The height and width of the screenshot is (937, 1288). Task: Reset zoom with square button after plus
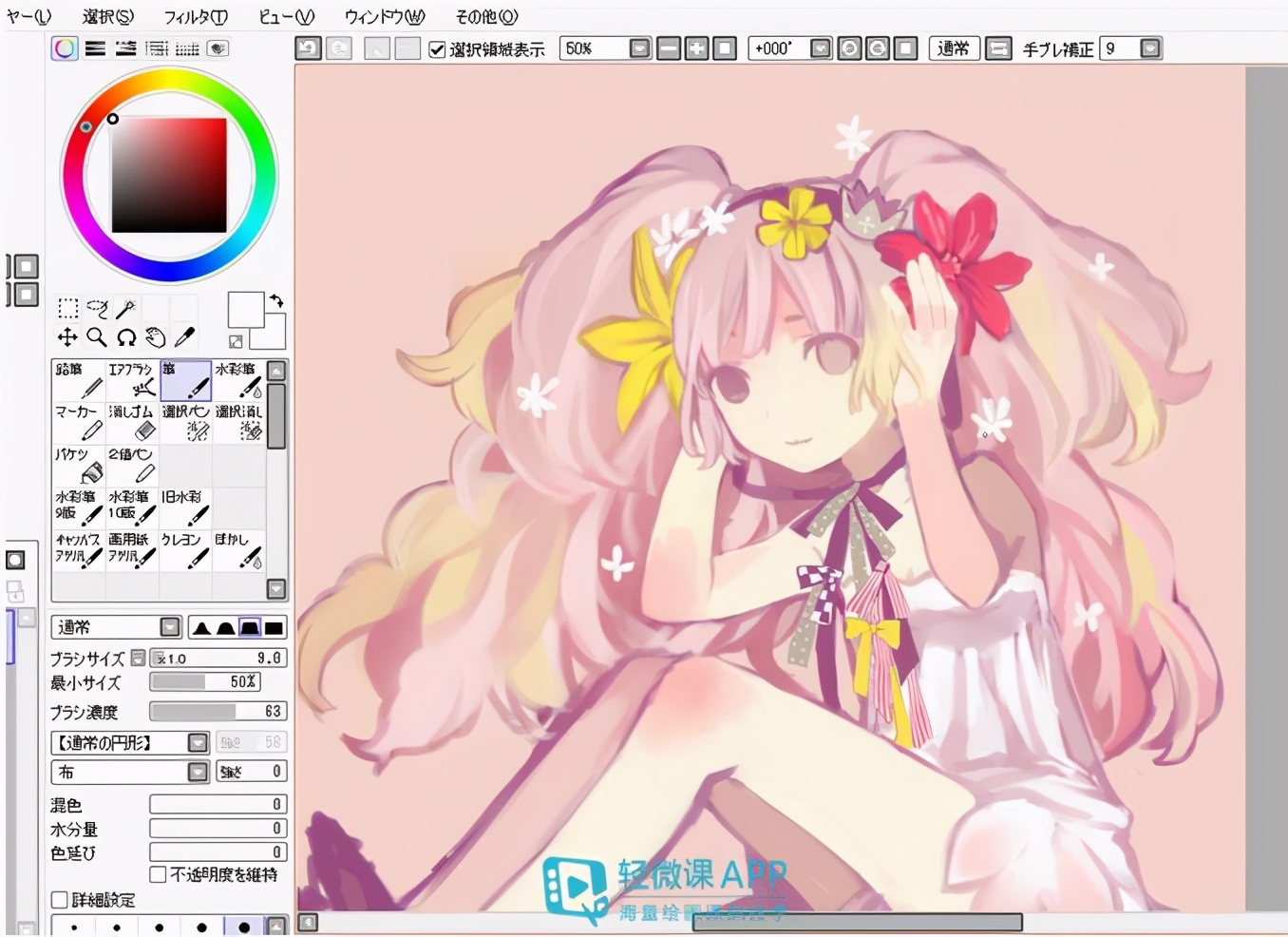[x=725, y=48]
